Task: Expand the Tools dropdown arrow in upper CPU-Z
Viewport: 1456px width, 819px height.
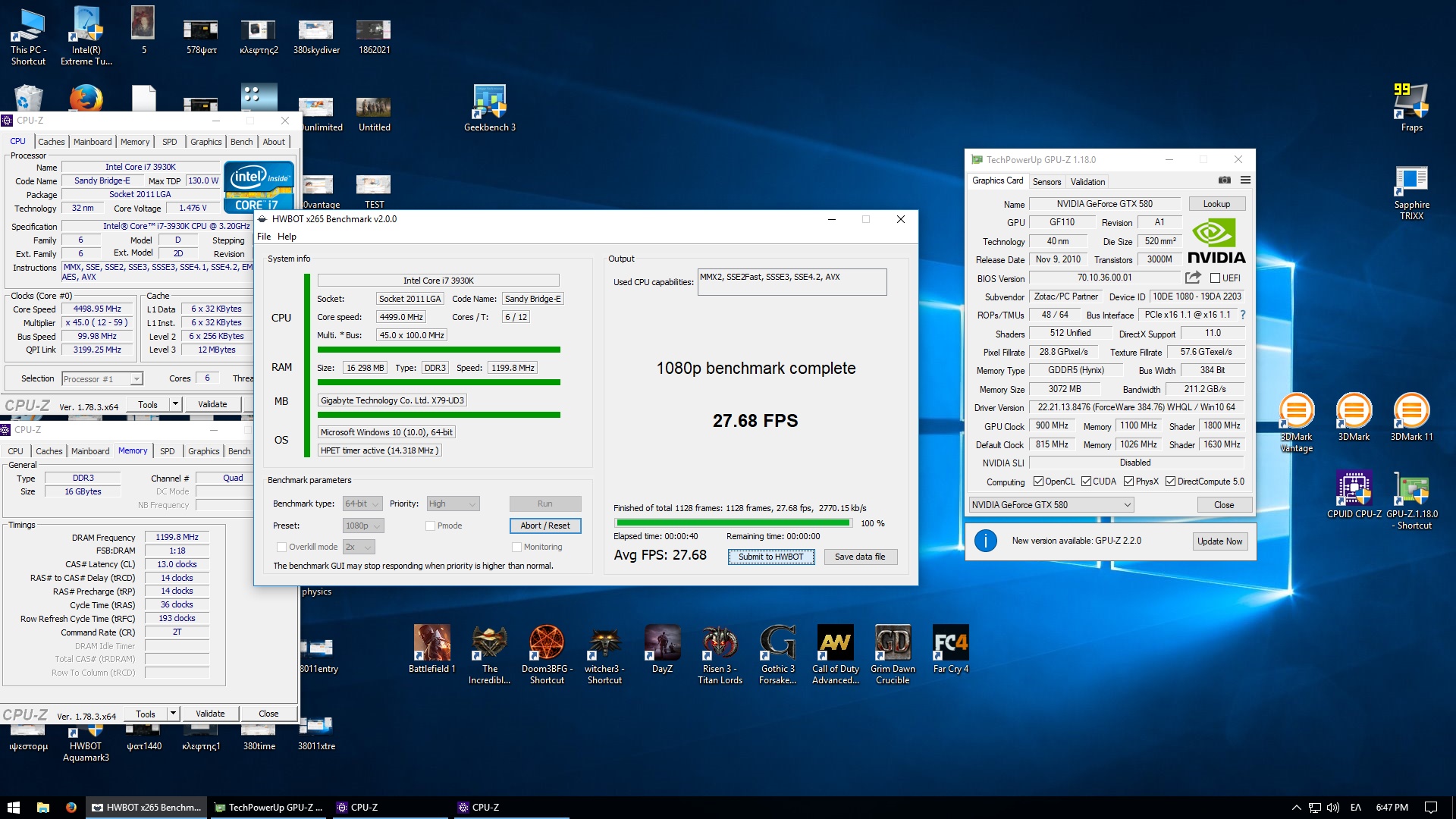Action: pos(175,404)
